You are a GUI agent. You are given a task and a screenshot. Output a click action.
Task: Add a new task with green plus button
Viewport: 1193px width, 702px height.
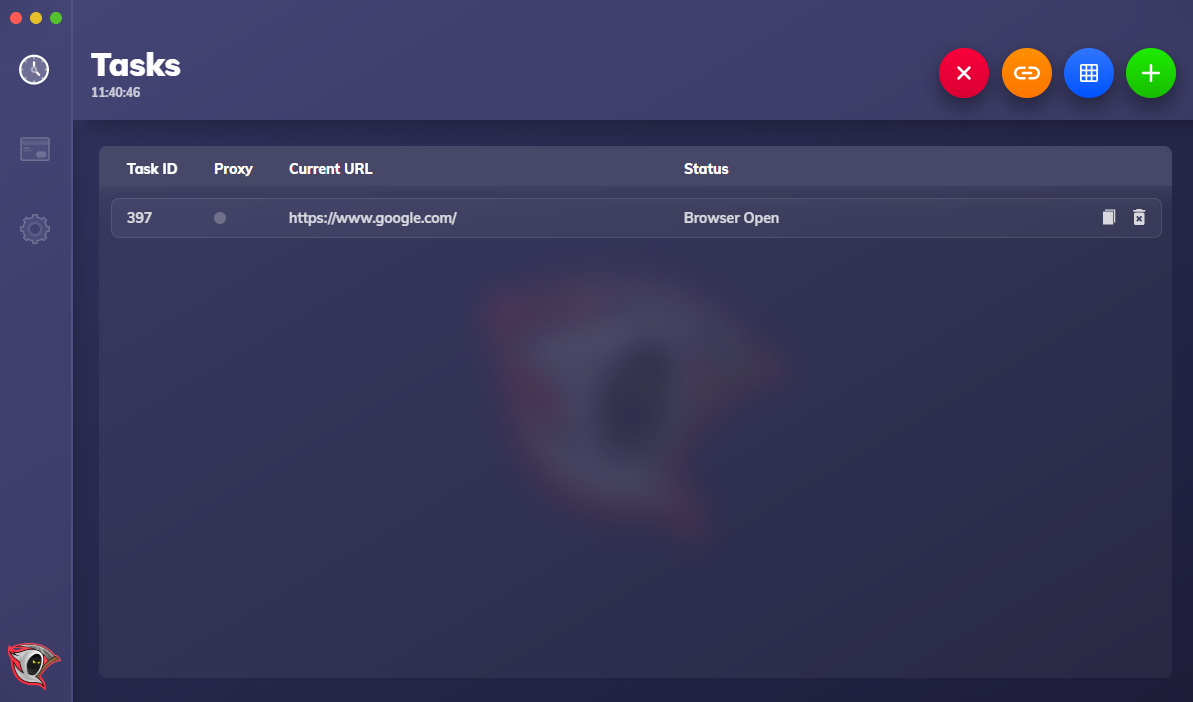[1150, 73]
